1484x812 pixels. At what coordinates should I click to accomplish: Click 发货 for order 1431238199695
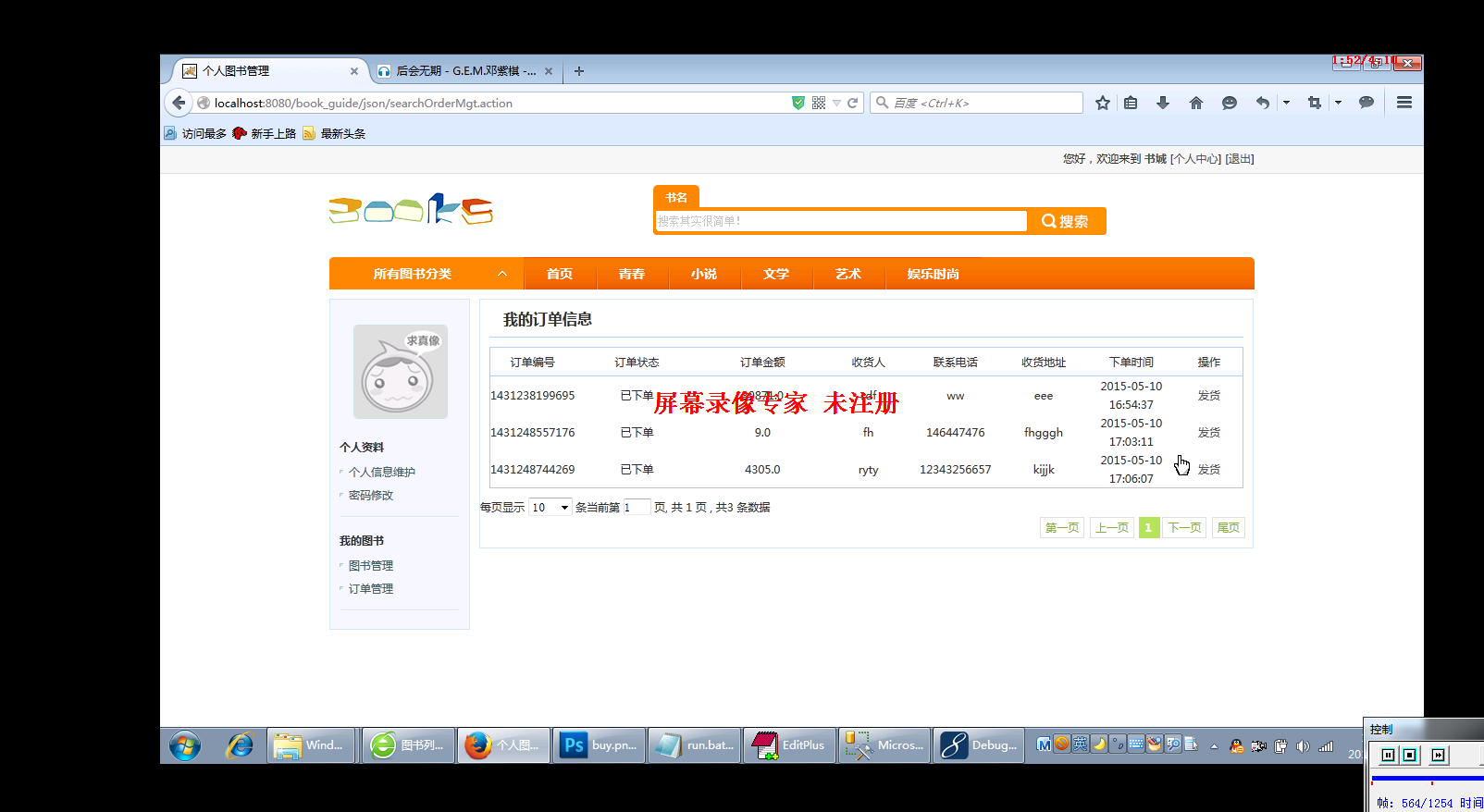(1209, 396)
